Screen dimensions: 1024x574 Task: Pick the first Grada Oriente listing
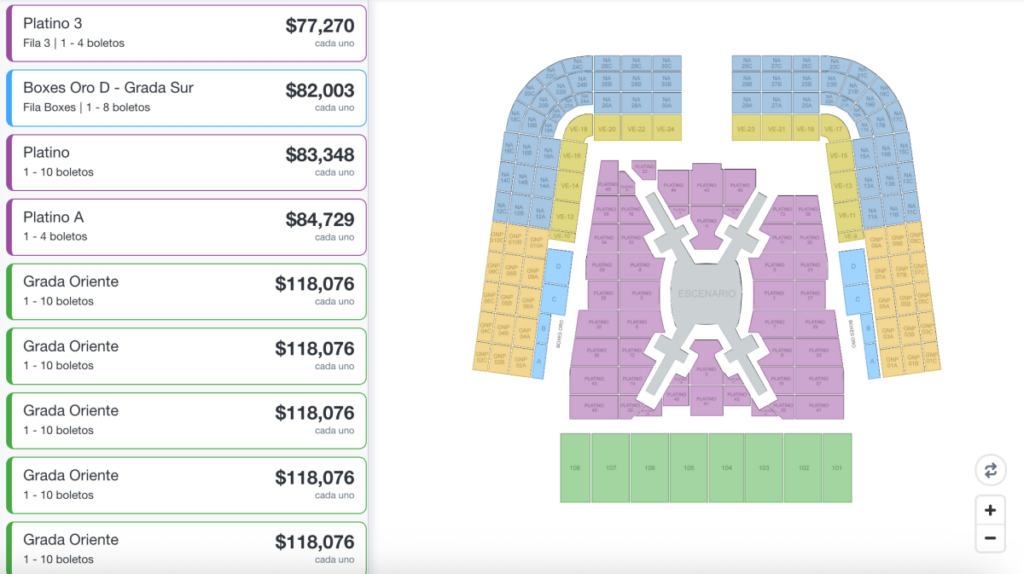(x=186, y=291)
